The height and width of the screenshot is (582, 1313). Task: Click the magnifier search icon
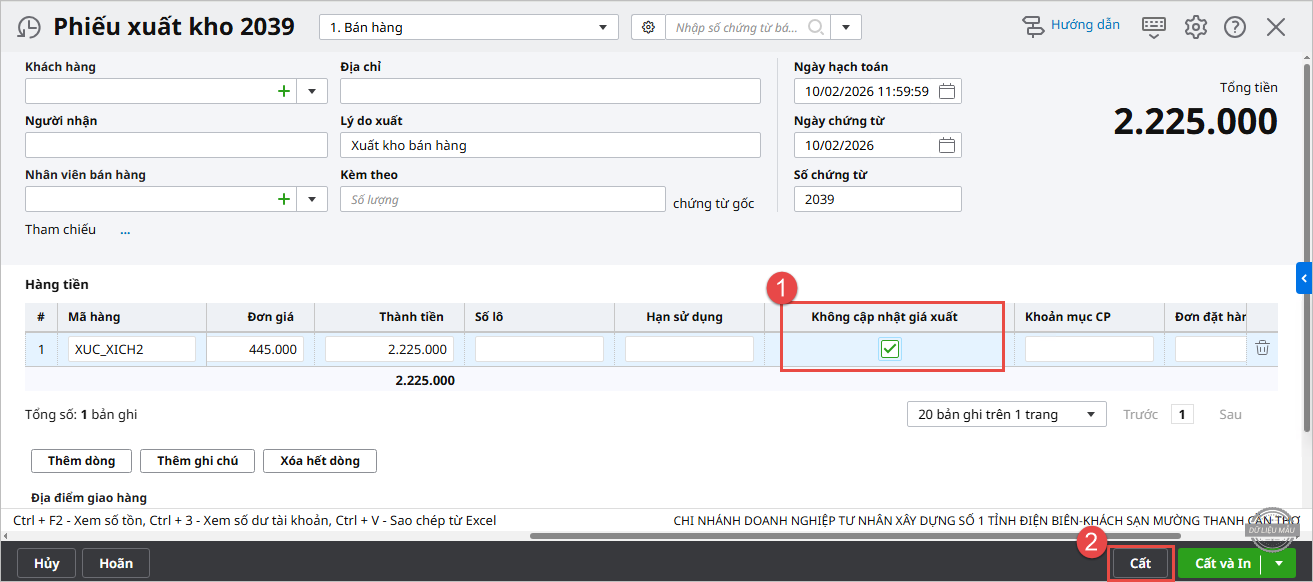(816, 27)
